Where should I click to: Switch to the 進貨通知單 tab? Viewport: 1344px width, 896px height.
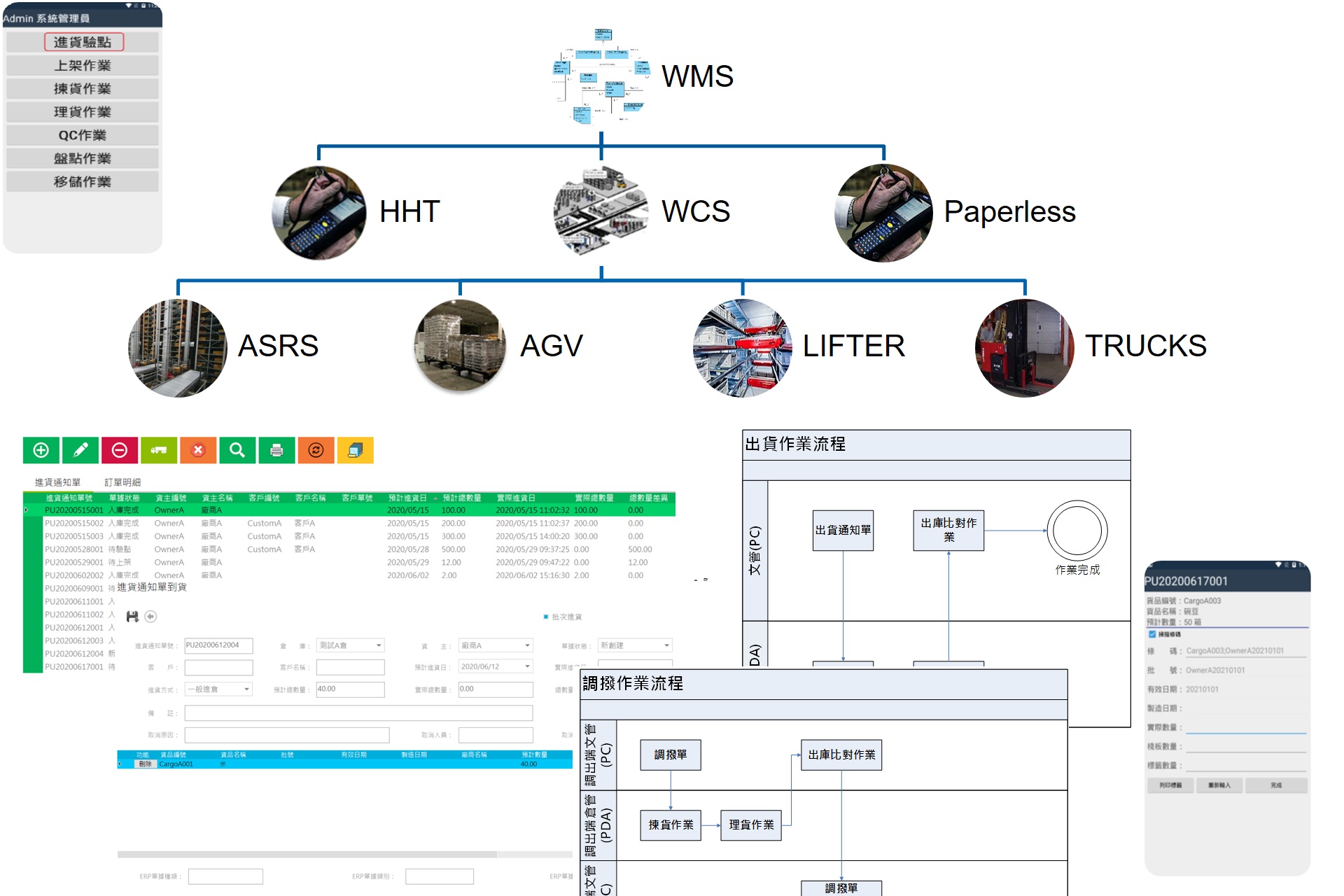pyautogui.click(x=57, y=482)
